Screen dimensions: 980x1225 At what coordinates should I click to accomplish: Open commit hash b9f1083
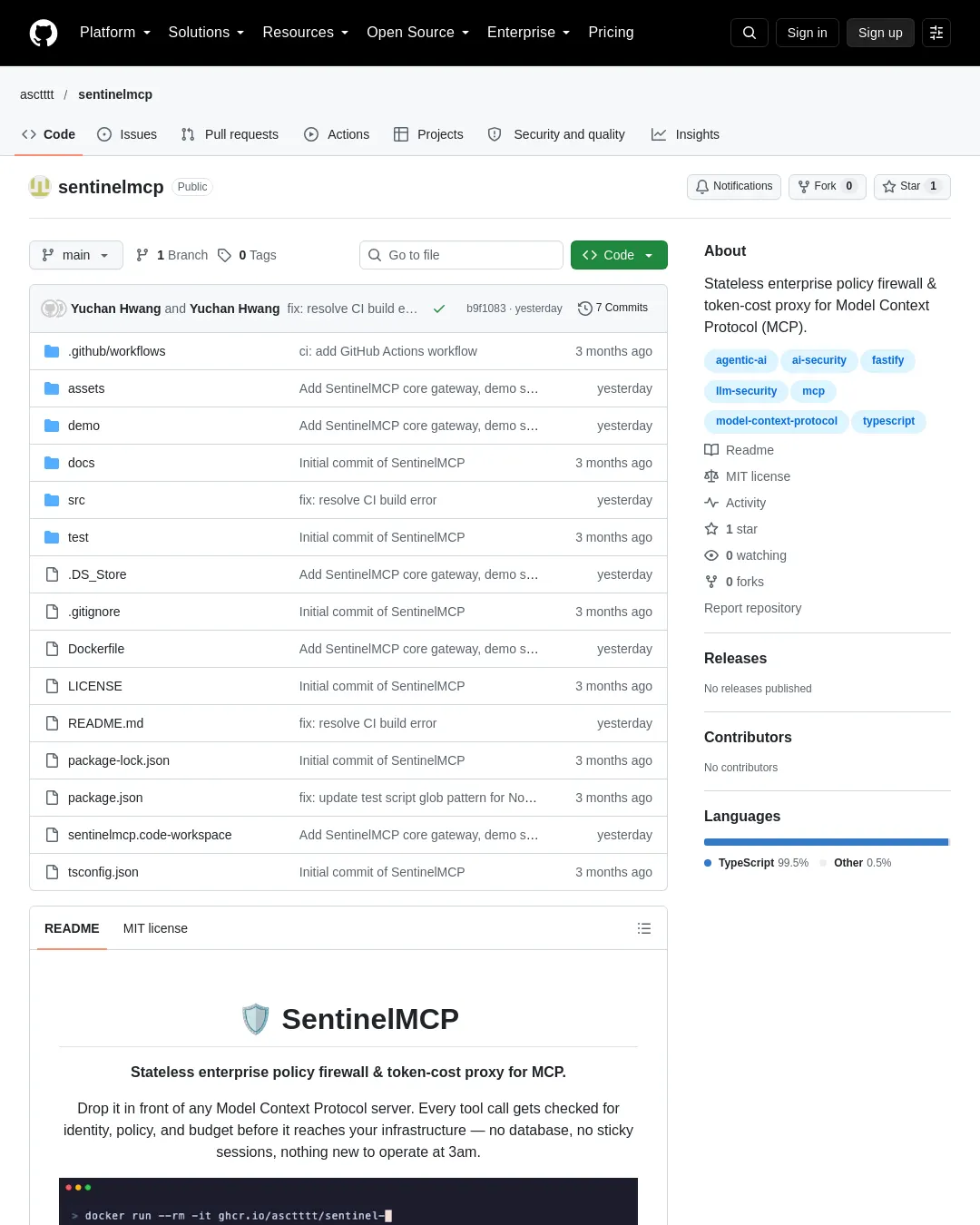click(x=486, y=309)
